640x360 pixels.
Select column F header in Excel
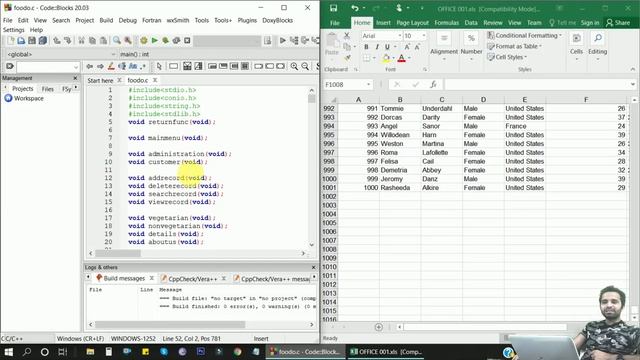[586, 100]
